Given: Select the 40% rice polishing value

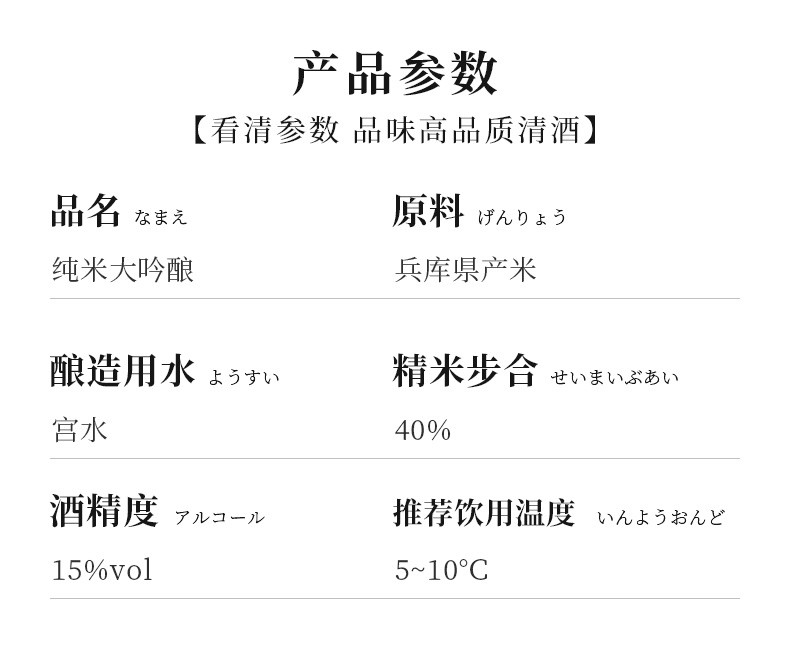Looking at the screenshot, I should pos(423,431).
